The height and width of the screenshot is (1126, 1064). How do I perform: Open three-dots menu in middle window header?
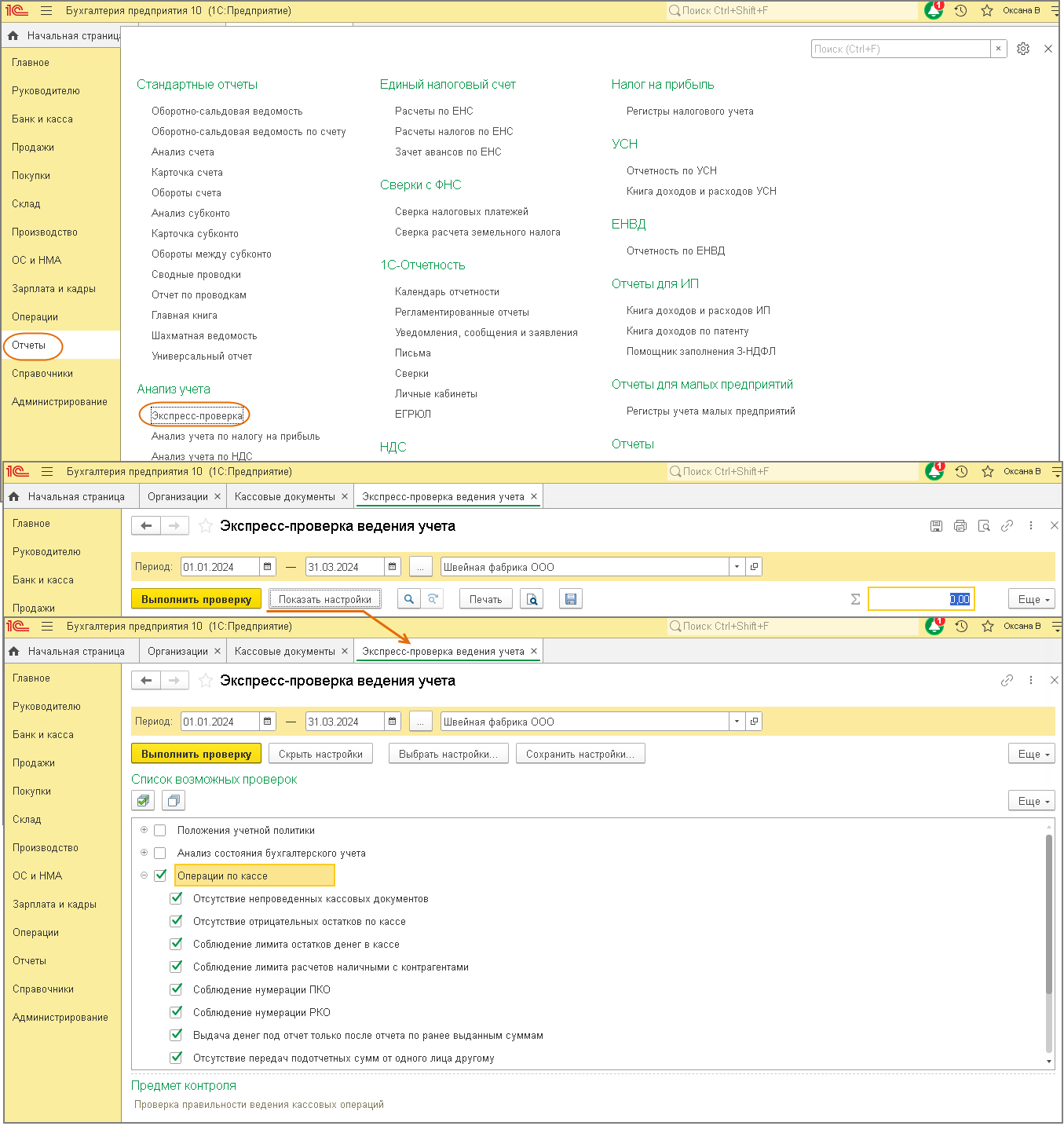click(1031, 526)
